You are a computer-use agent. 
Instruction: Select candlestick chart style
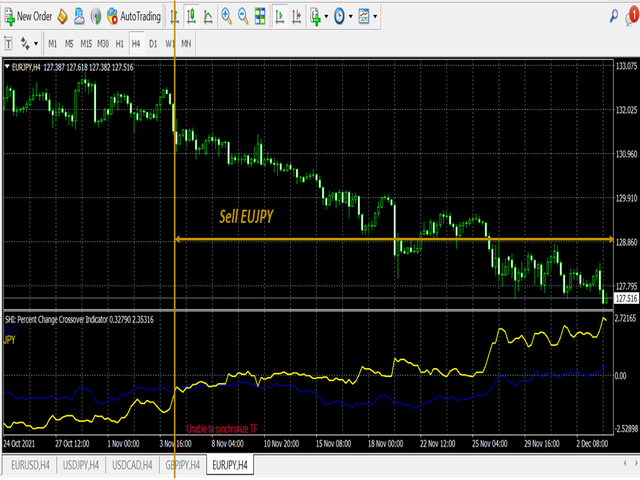(x=191, y=16)
